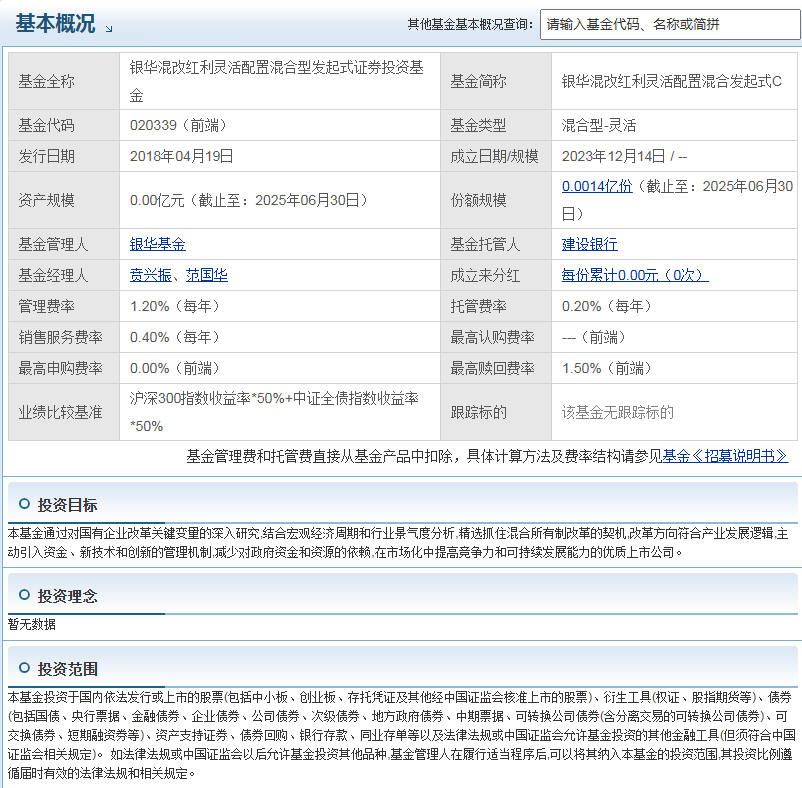
Task: Click the custody fee value 0.20%（每年）
Action: [607, 306]
